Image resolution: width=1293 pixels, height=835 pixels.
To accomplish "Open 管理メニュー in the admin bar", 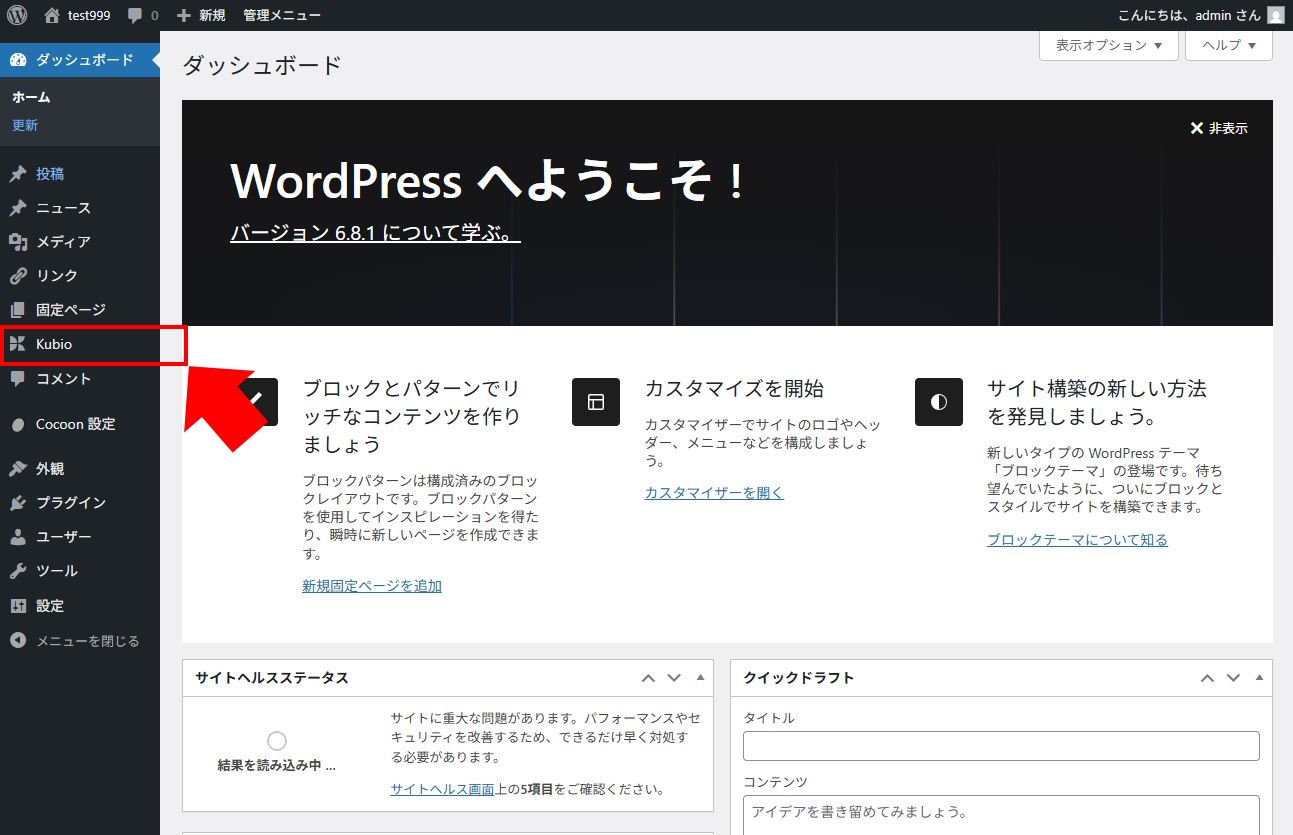I will tap(282, 15).
